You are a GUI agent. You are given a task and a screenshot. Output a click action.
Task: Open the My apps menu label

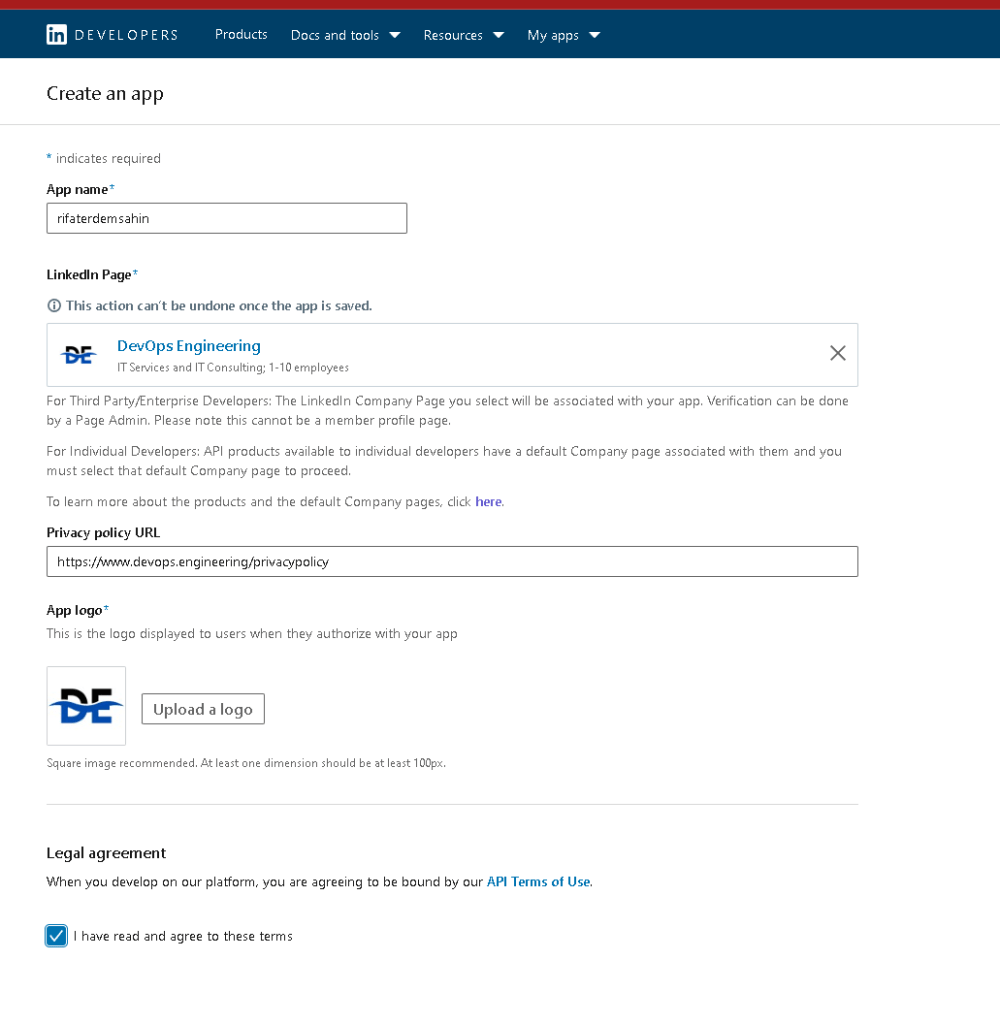pos(553,35)
